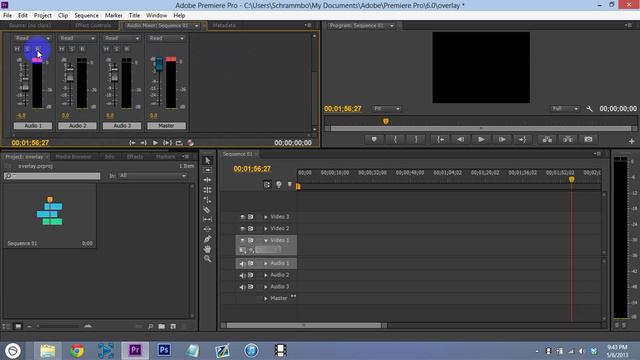Click the Project panel search field
This screenshot has width=640, height=360.
[x=52, y=176]
